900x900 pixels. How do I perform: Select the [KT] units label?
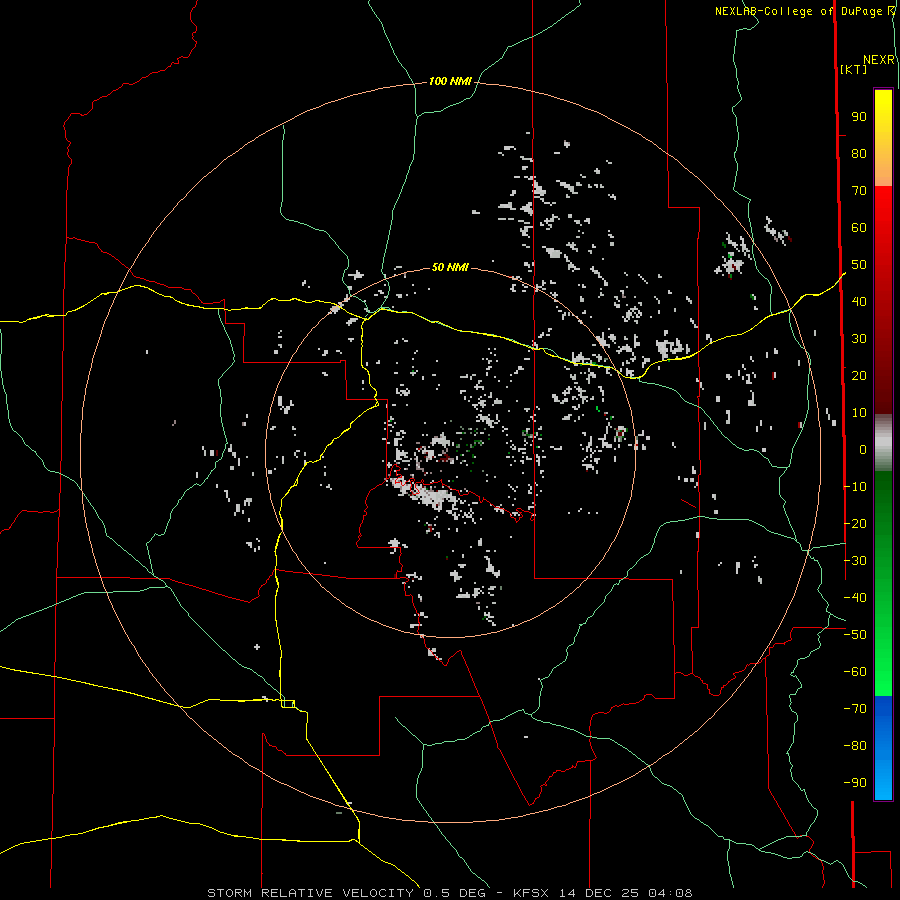(x=853, y=69)
